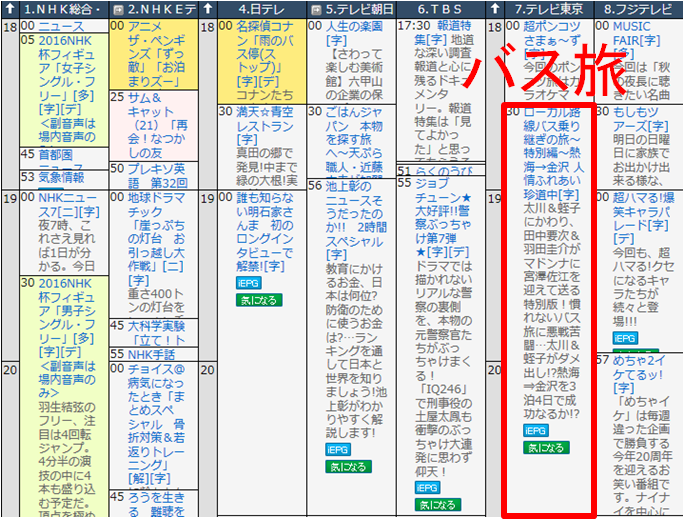Click iEPG button under 池上彰のニュース
The width and height of the screenshot is (683, 530).
tap(338, 449)
